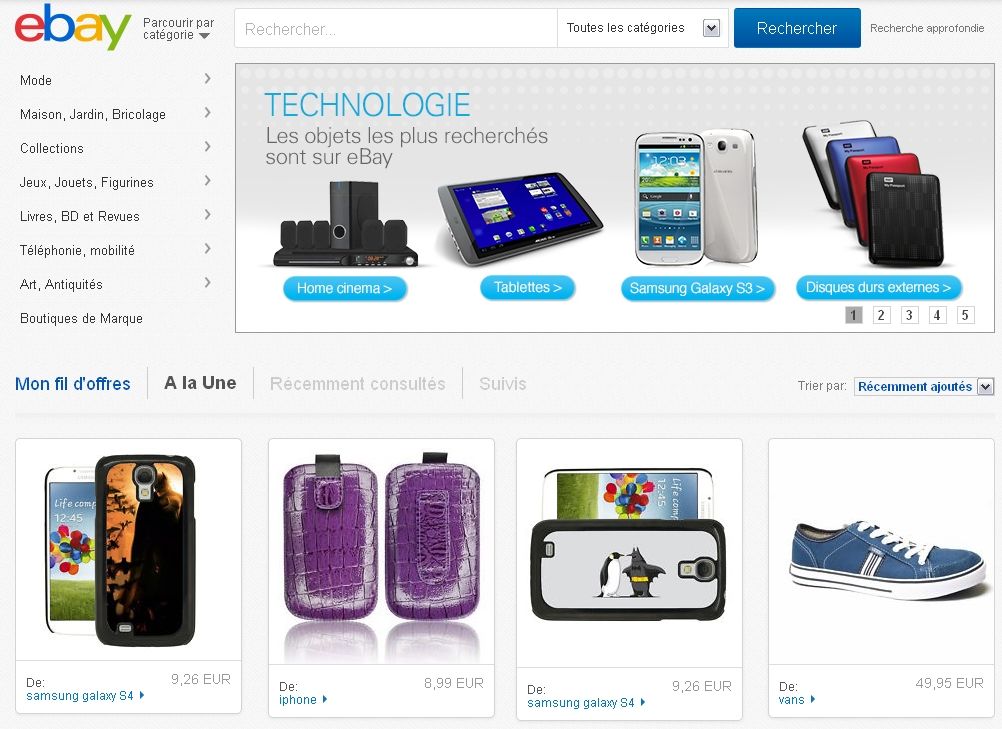Screen dimensions: 1002x729
Task: Click the Disques durs externes button
Action: (x=879, y=288)
